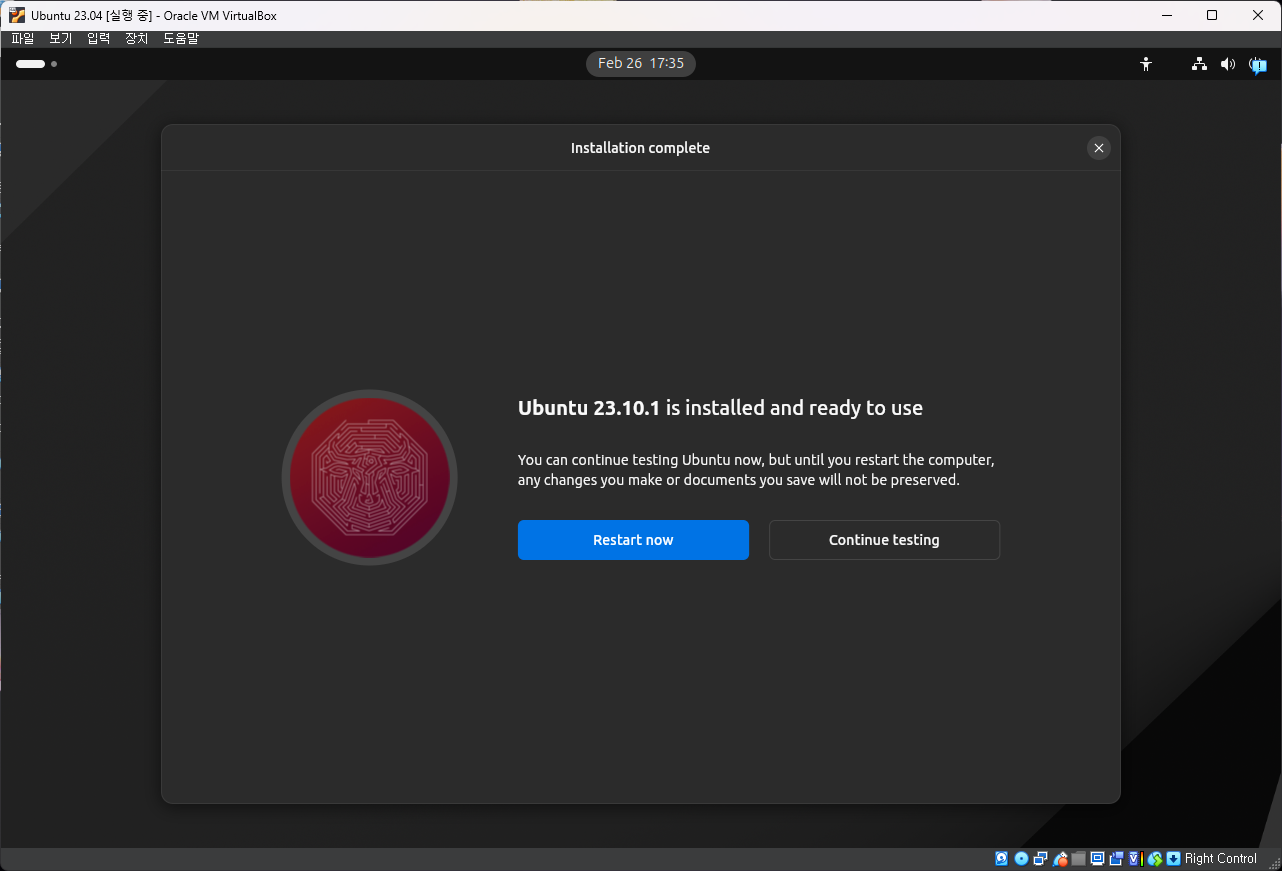Click the hard disk activity status icon
Viewport: 1282px width, 871px height.
tap(1001, 859)
